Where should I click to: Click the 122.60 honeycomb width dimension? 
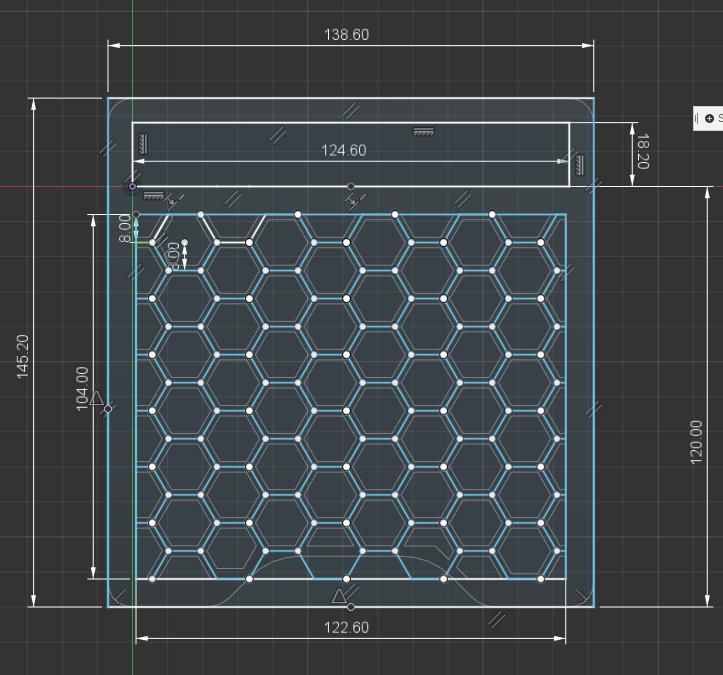[346, 628]
